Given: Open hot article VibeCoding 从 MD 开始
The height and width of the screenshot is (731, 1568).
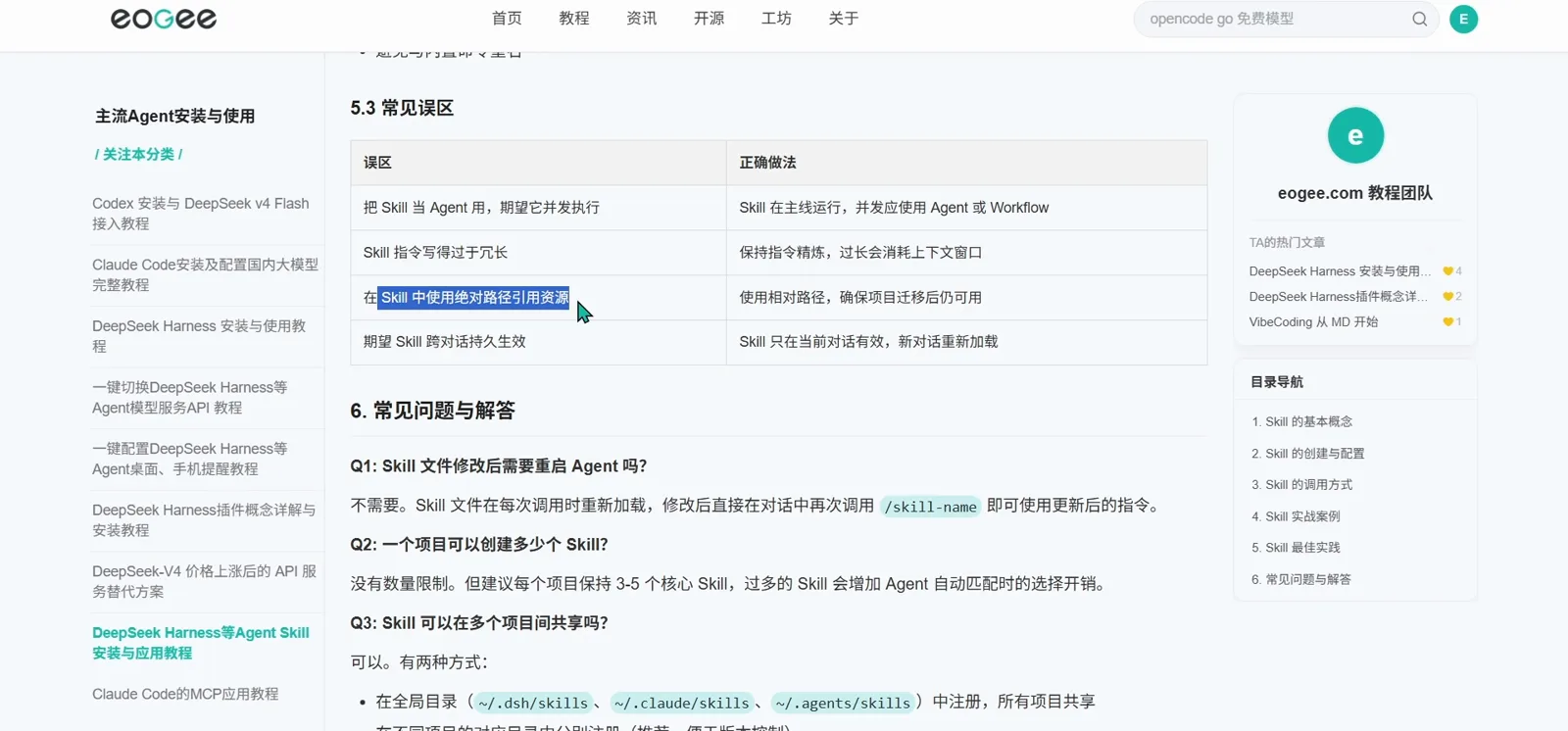Looking at the screenshot, I should click(1313, 321).
